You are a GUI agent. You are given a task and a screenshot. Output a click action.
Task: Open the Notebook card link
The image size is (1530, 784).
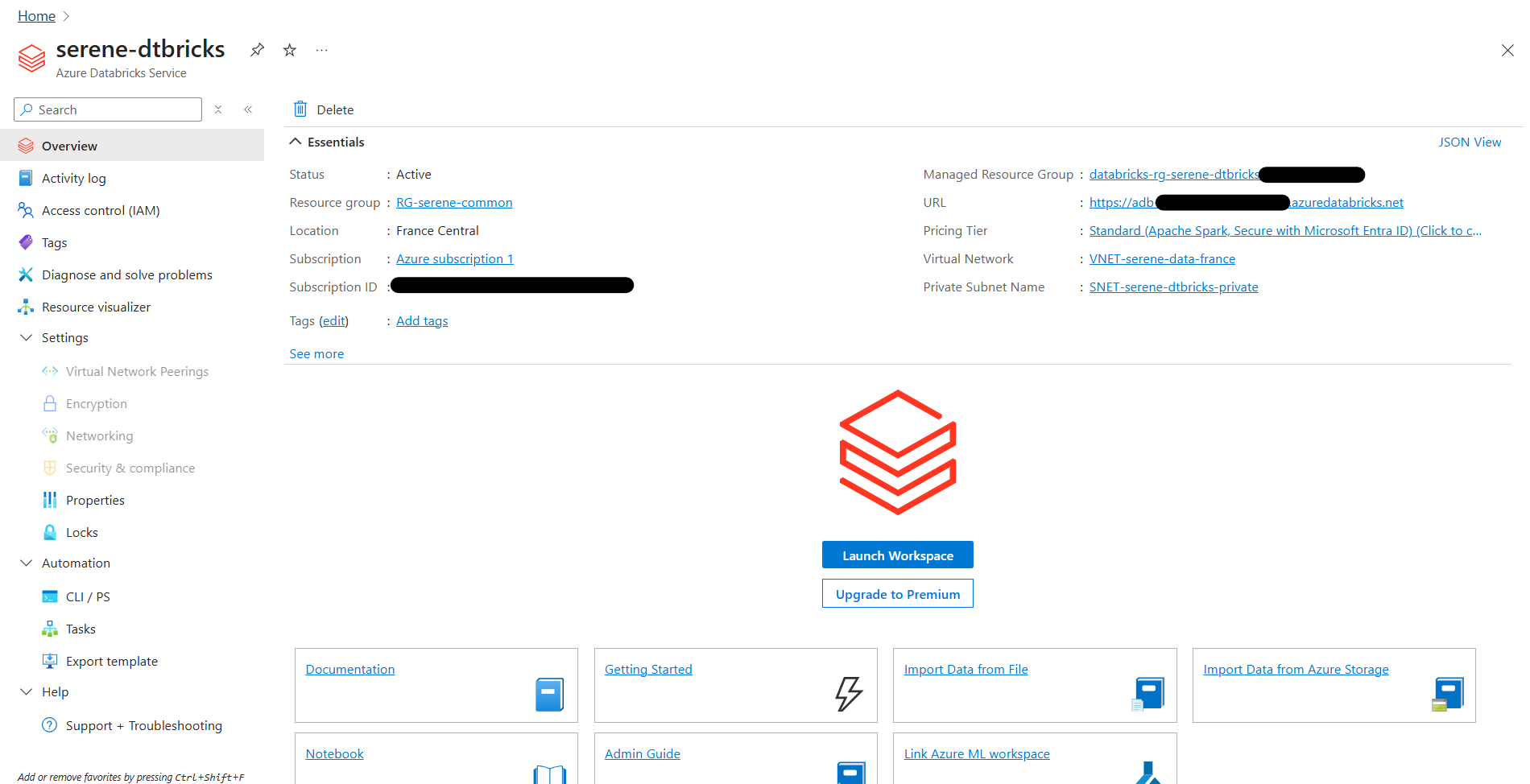point(334,753)
